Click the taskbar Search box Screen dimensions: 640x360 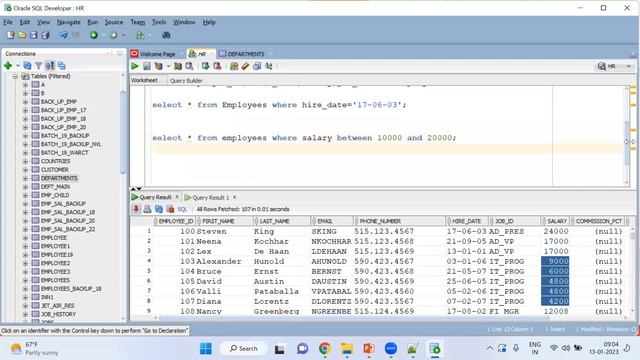tap(244, 349)
